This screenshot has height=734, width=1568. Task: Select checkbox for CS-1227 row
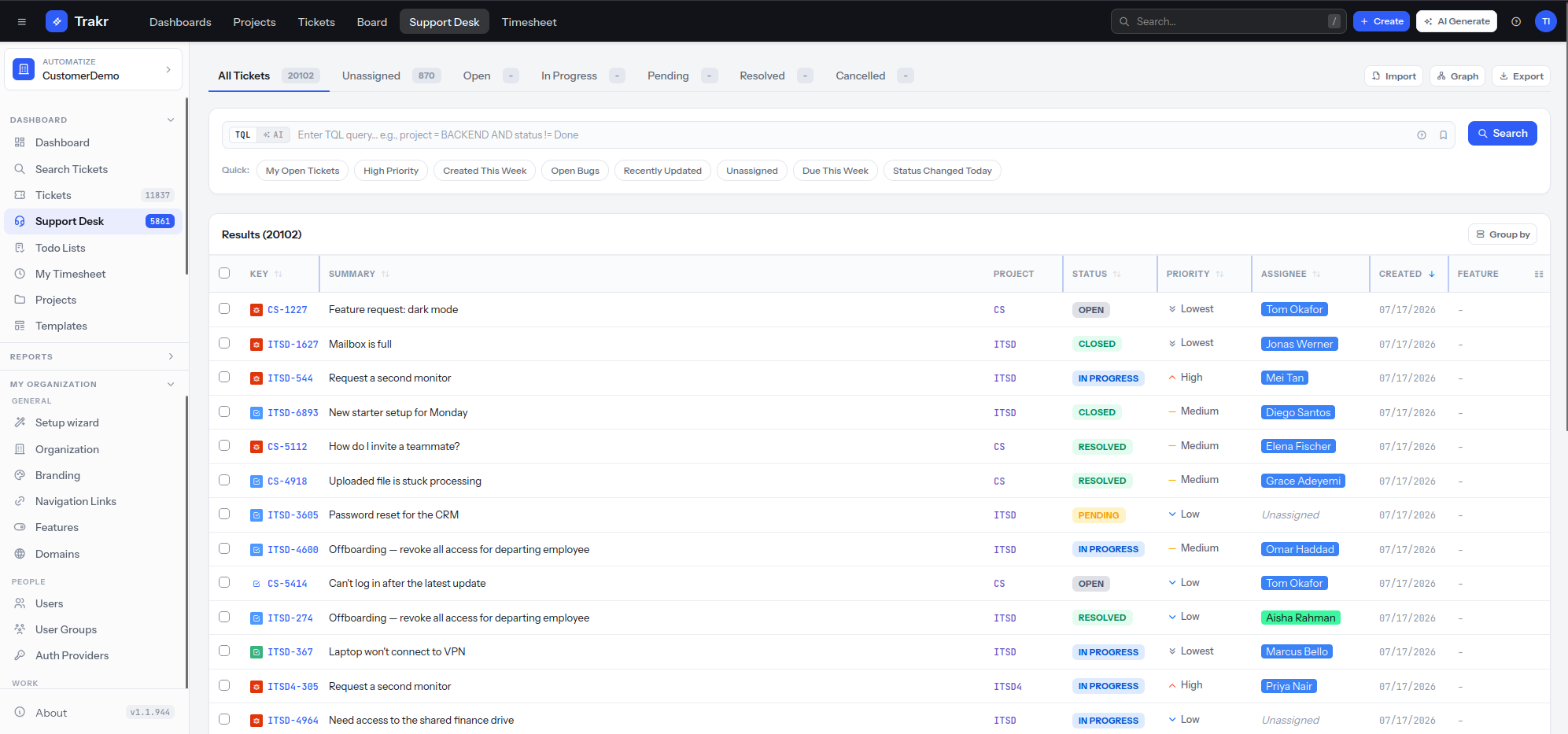tap(224, 308)
